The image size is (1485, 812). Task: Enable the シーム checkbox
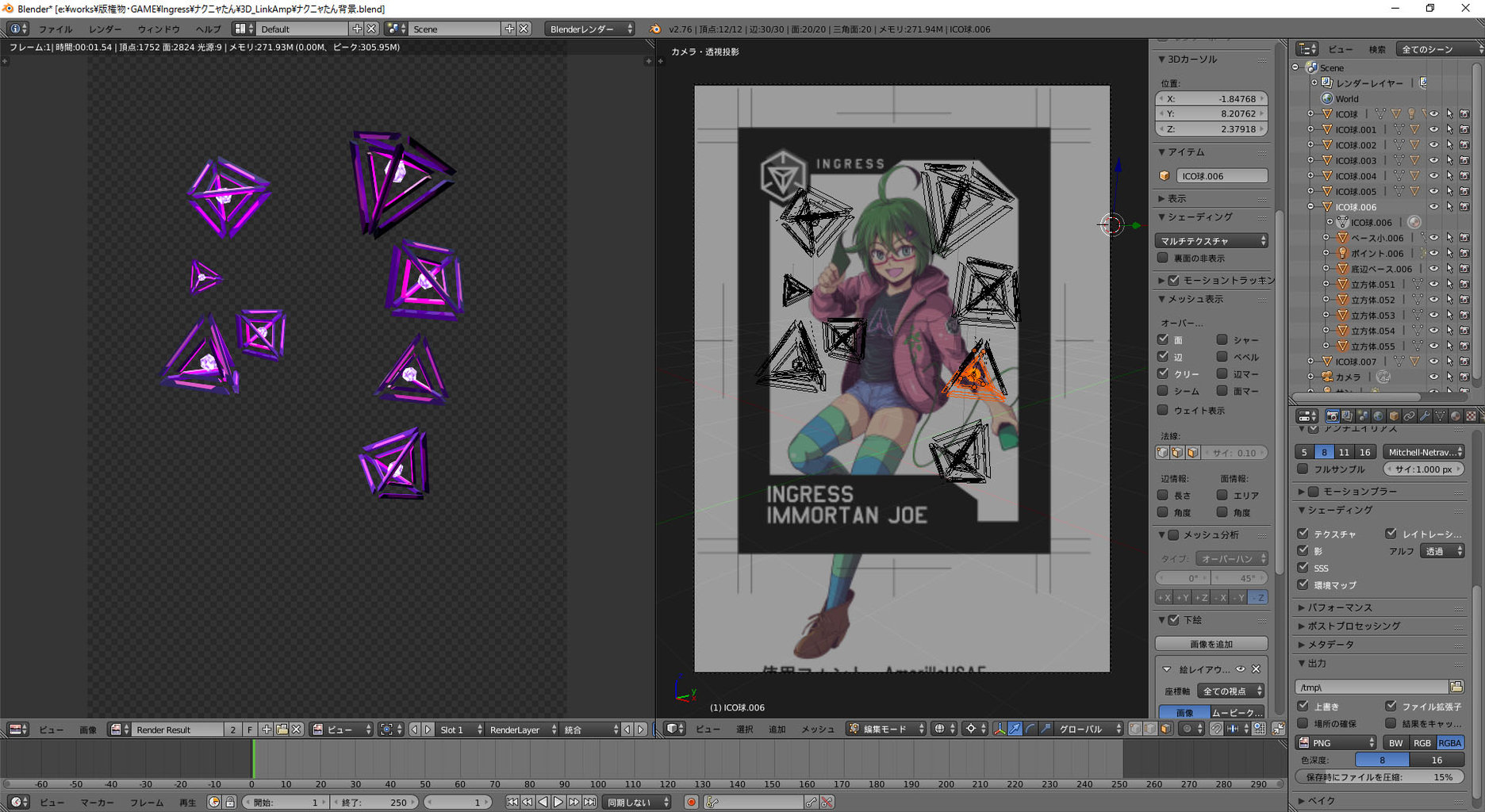(x=1163, y=391)
